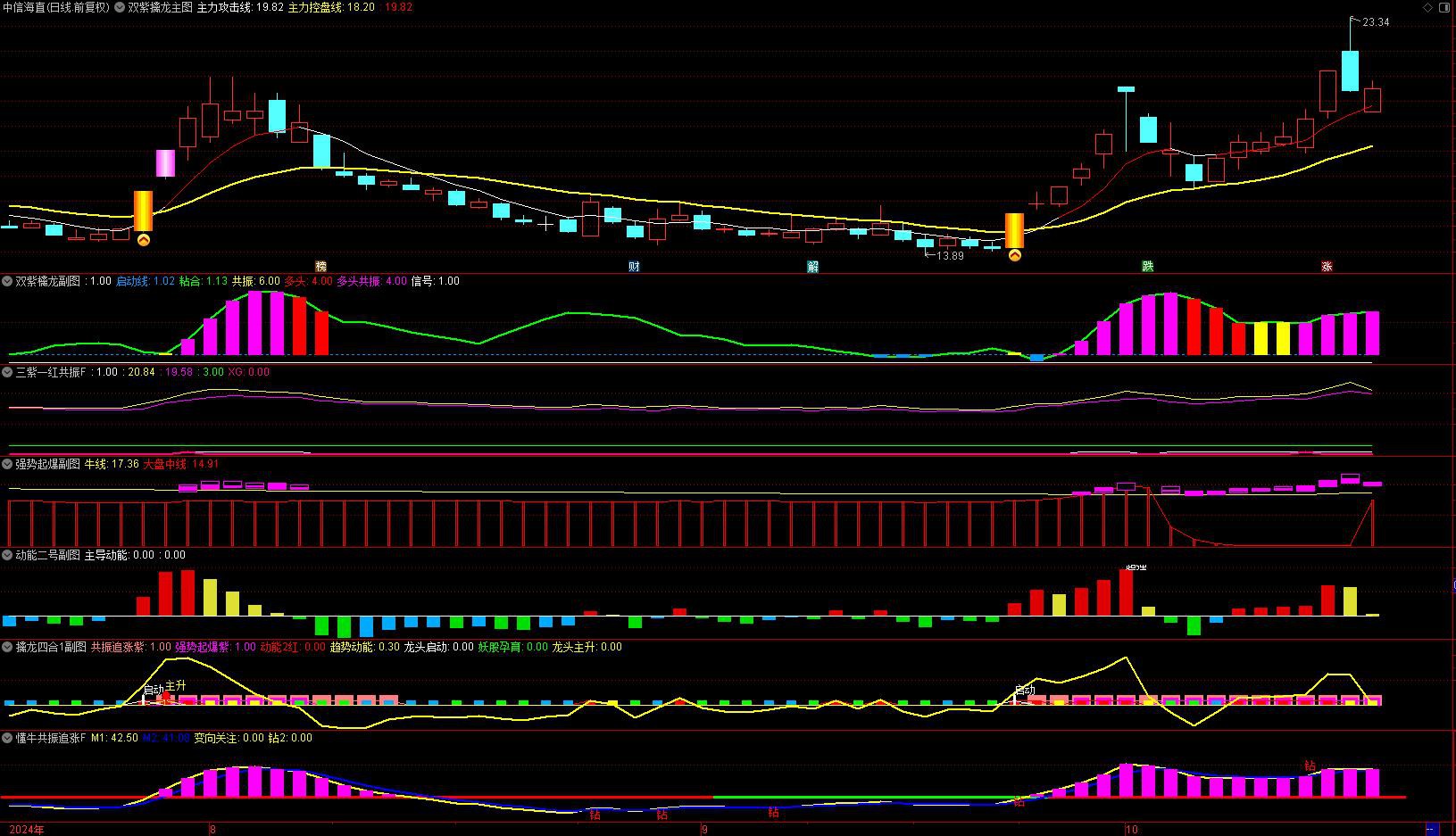Click the month 9 marker on the time axis

(x=704, y=829)
